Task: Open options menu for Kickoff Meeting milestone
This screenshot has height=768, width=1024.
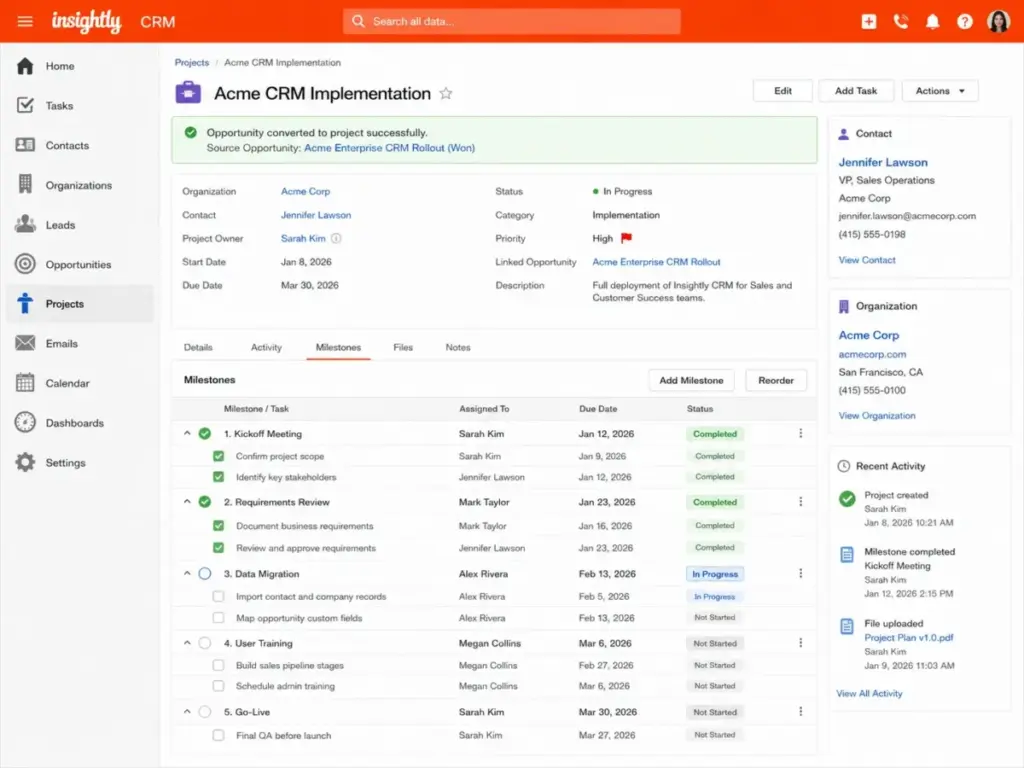Action: tap(801, 434)
